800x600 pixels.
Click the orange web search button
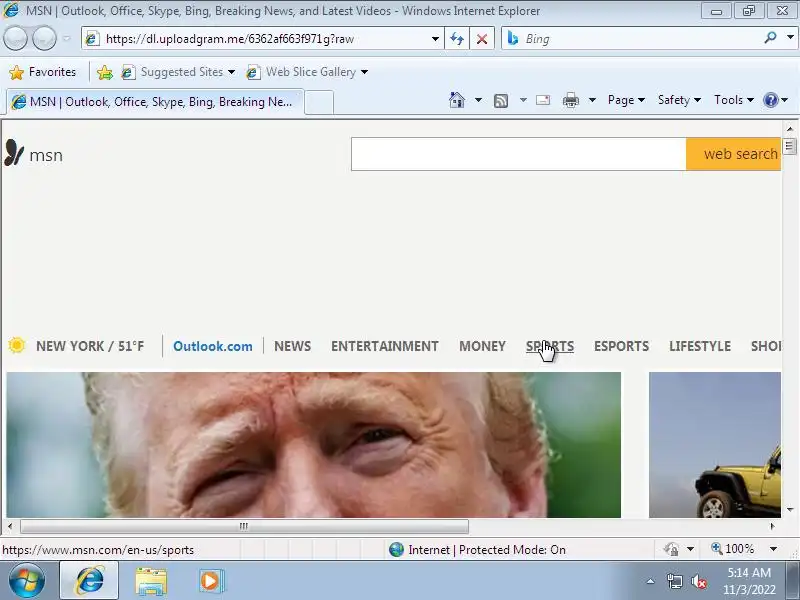coord(733,154)
